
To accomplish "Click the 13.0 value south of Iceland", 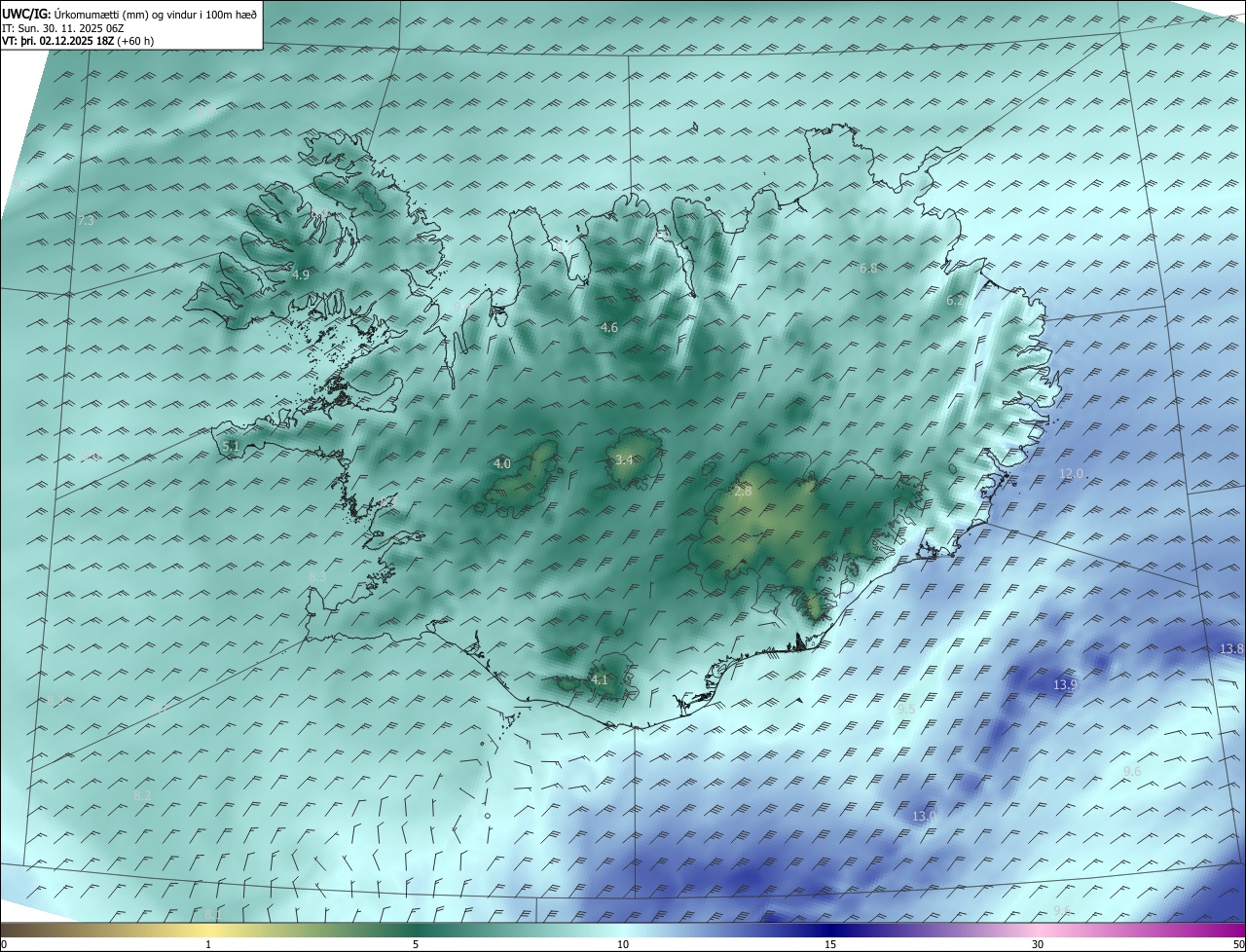I will [x=924, y=817].
